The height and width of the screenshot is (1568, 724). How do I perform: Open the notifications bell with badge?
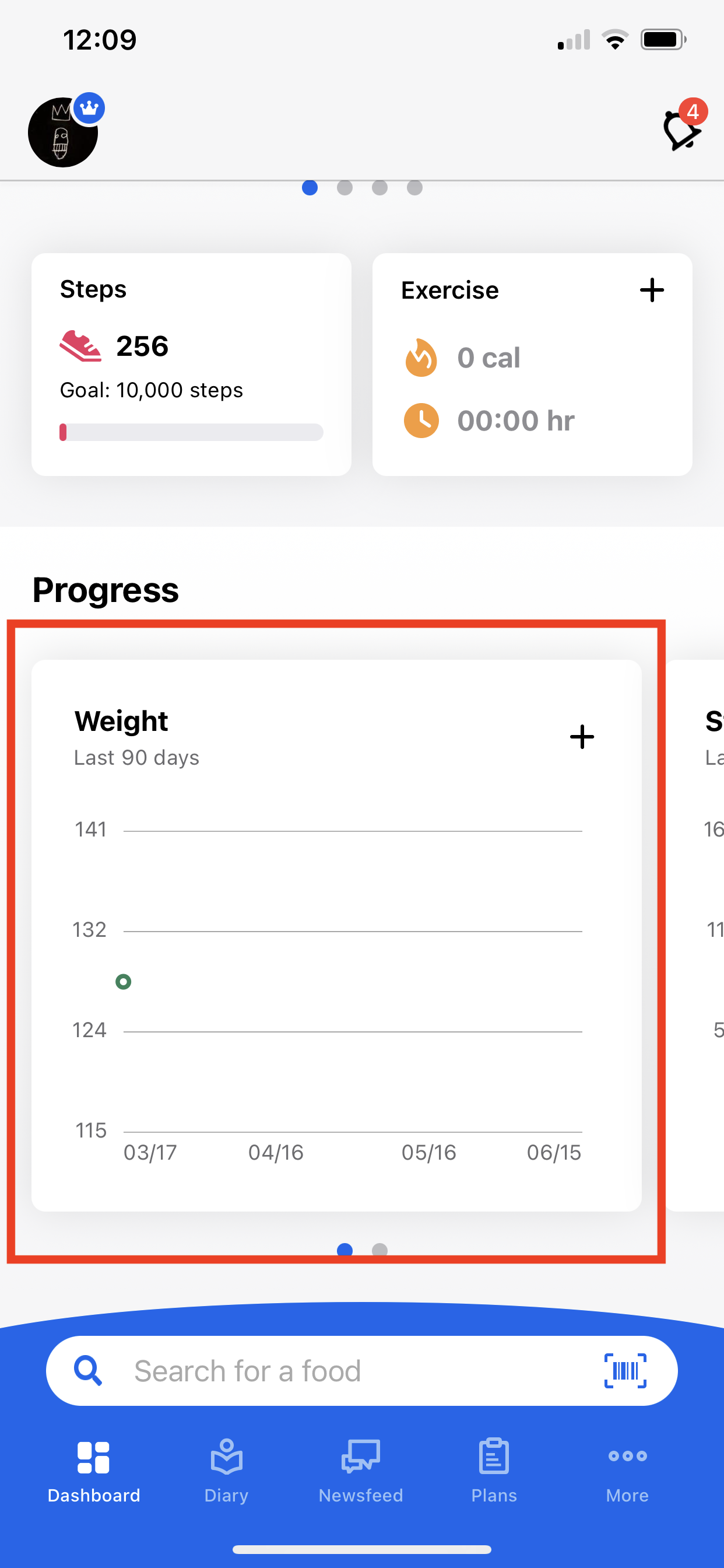coord(681,129)
